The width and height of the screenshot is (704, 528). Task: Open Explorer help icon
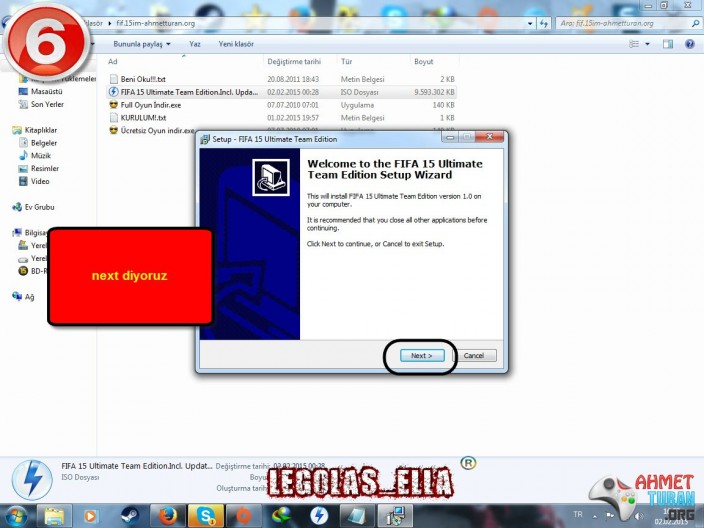tap(690, 44)
